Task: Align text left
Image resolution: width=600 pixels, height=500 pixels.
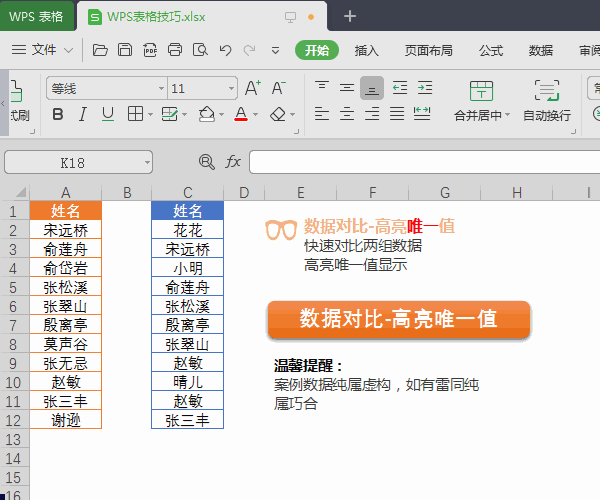Action: click(x=322, y=114)
